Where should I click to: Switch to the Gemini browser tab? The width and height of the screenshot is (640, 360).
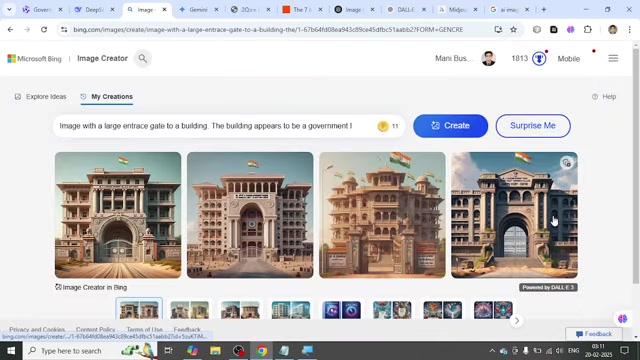coord(199,9)
